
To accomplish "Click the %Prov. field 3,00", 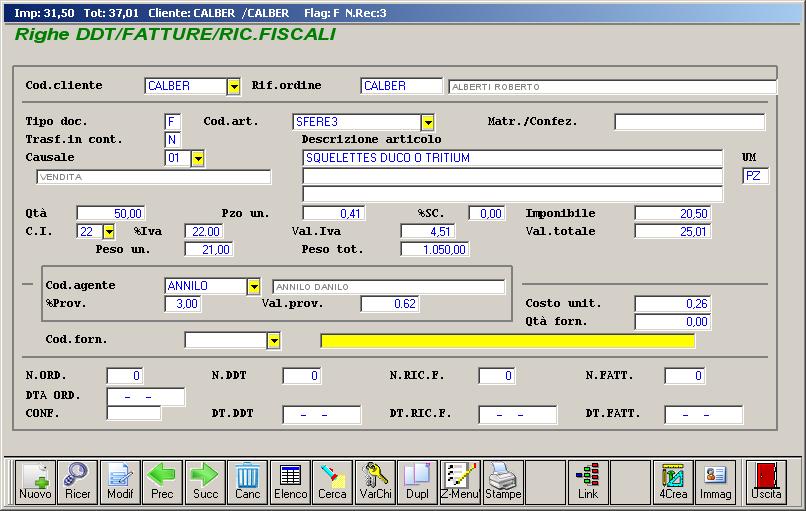I will [182, 304].
